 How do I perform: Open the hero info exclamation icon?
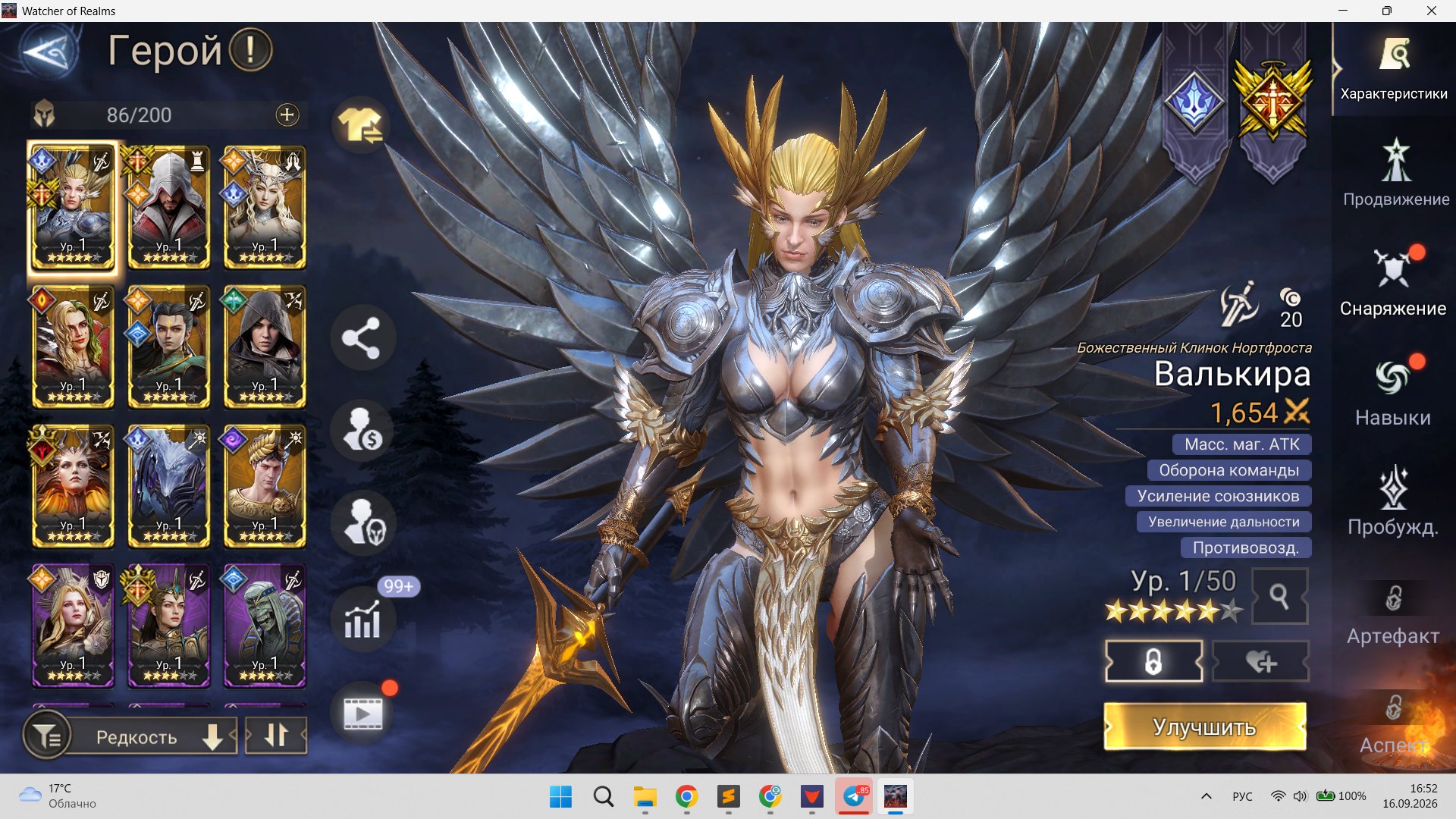tap(250, 50)
